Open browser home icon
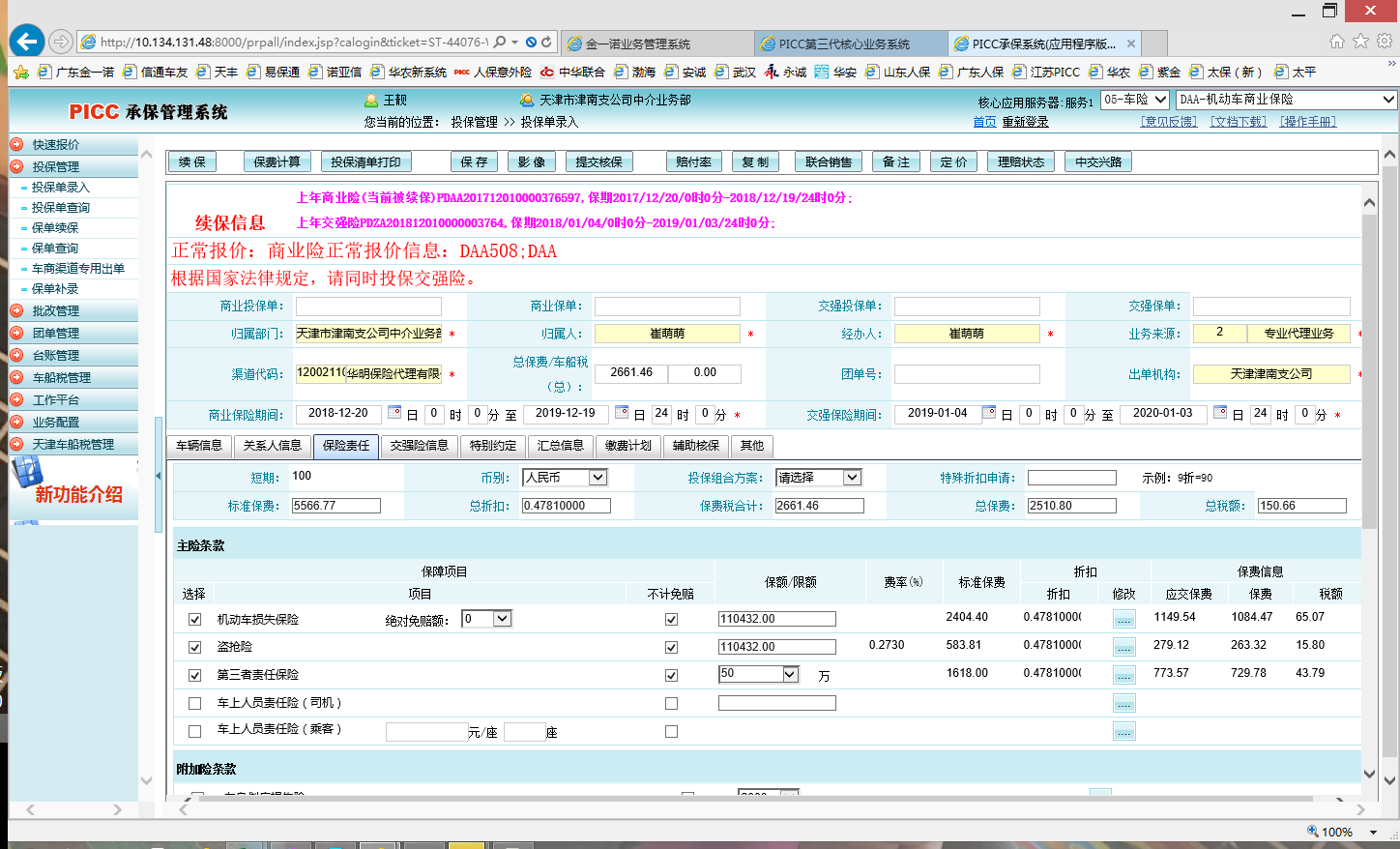This screenshot has width=1400, height=849. tap(1337, 41)
